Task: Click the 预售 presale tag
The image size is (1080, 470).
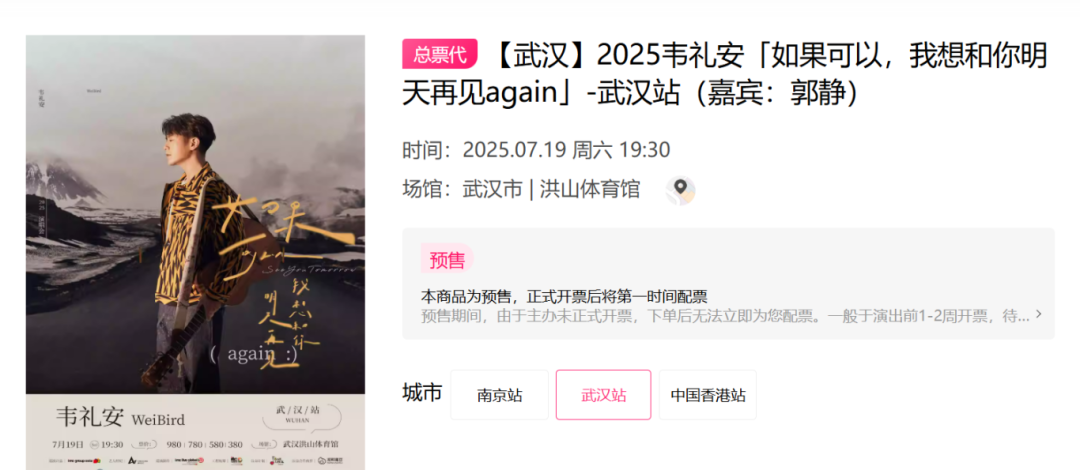Action: click(x=447, y=260)
